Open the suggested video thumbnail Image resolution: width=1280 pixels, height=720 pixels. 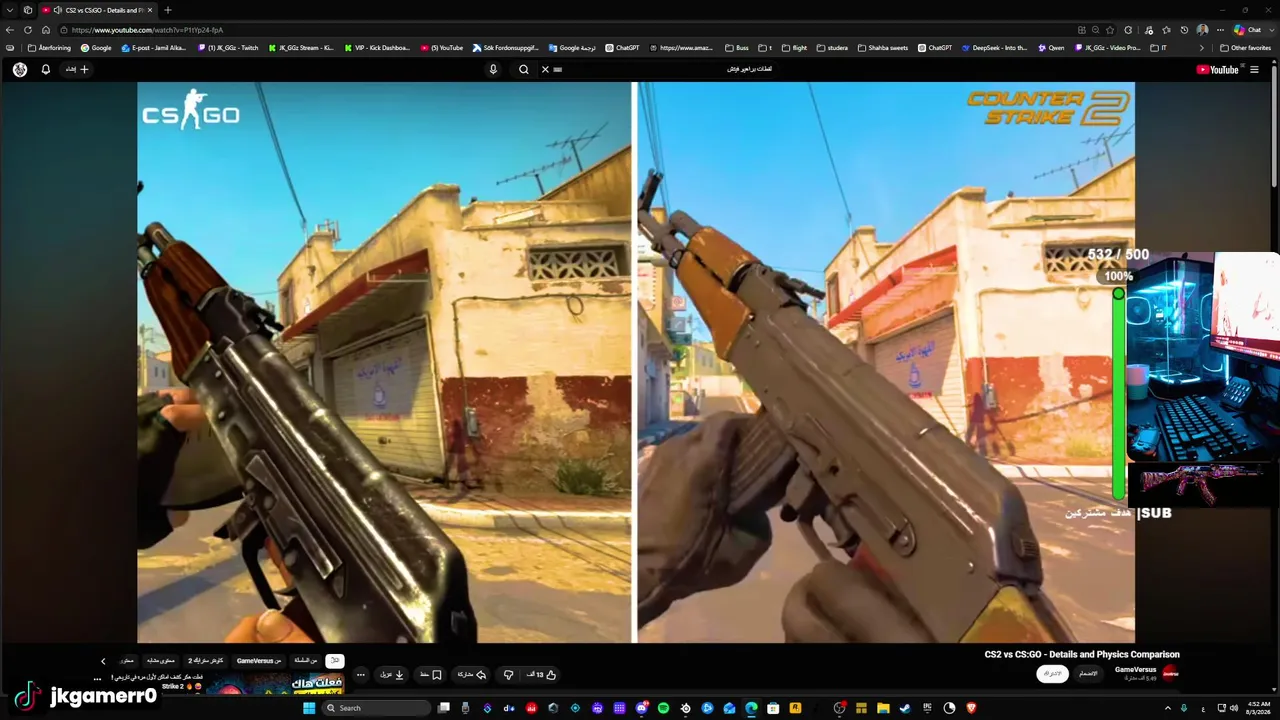pos(275,686)
